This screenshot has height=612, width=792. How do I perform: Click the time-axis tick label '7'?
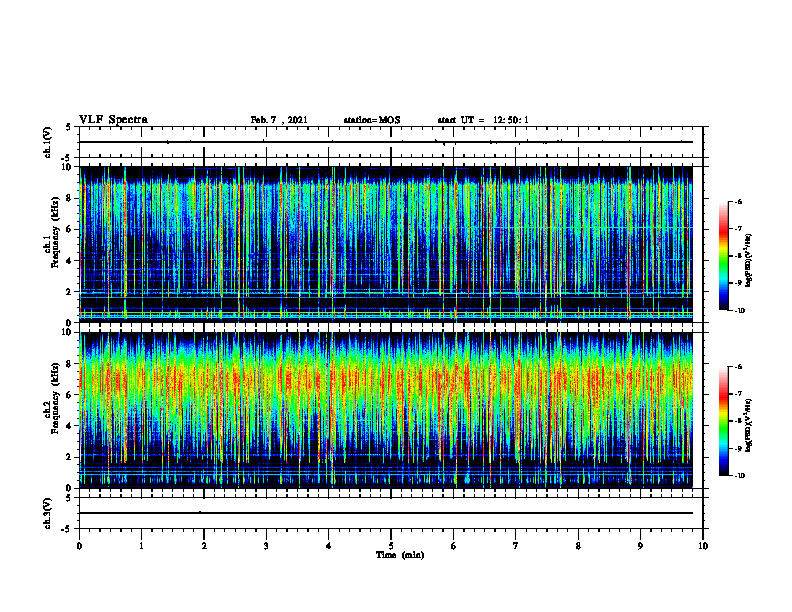pos(516,546)
